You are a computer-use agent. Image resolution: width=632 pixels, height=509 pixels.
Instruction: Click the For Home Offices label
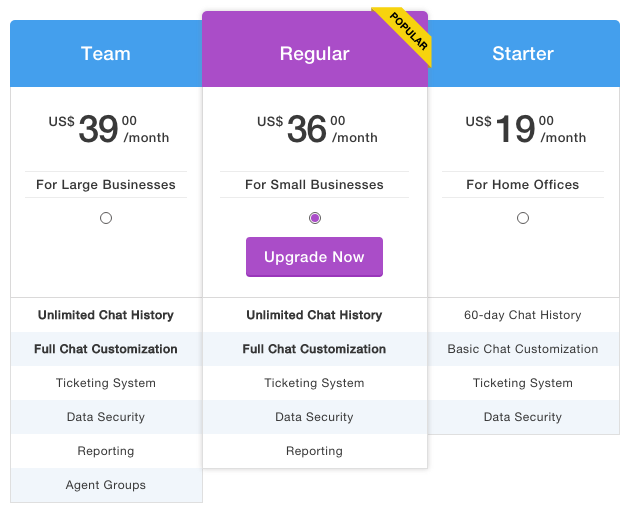click(523, 185)
